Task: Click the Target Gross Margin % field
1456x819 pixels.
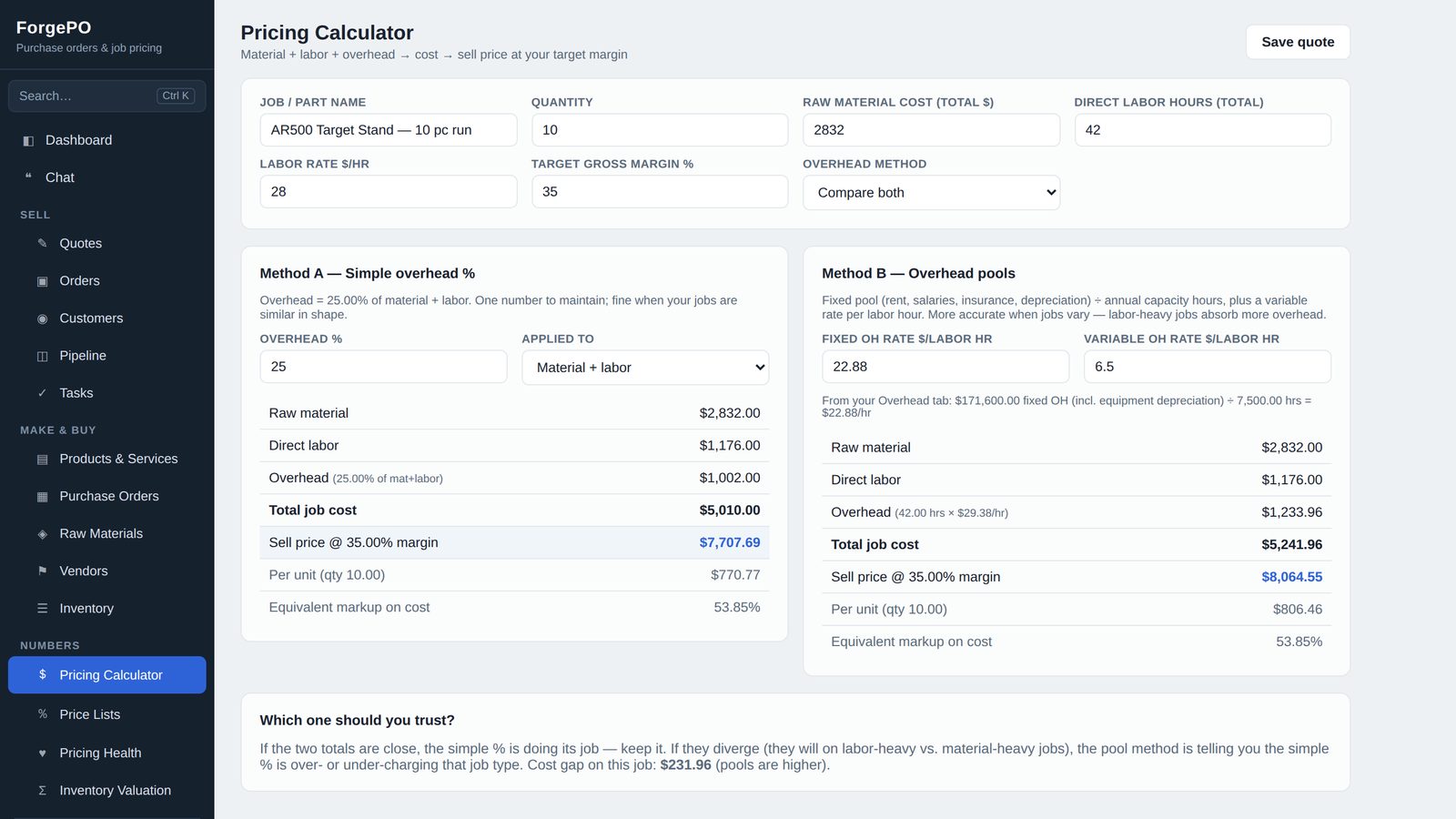Action: [660, 192]
